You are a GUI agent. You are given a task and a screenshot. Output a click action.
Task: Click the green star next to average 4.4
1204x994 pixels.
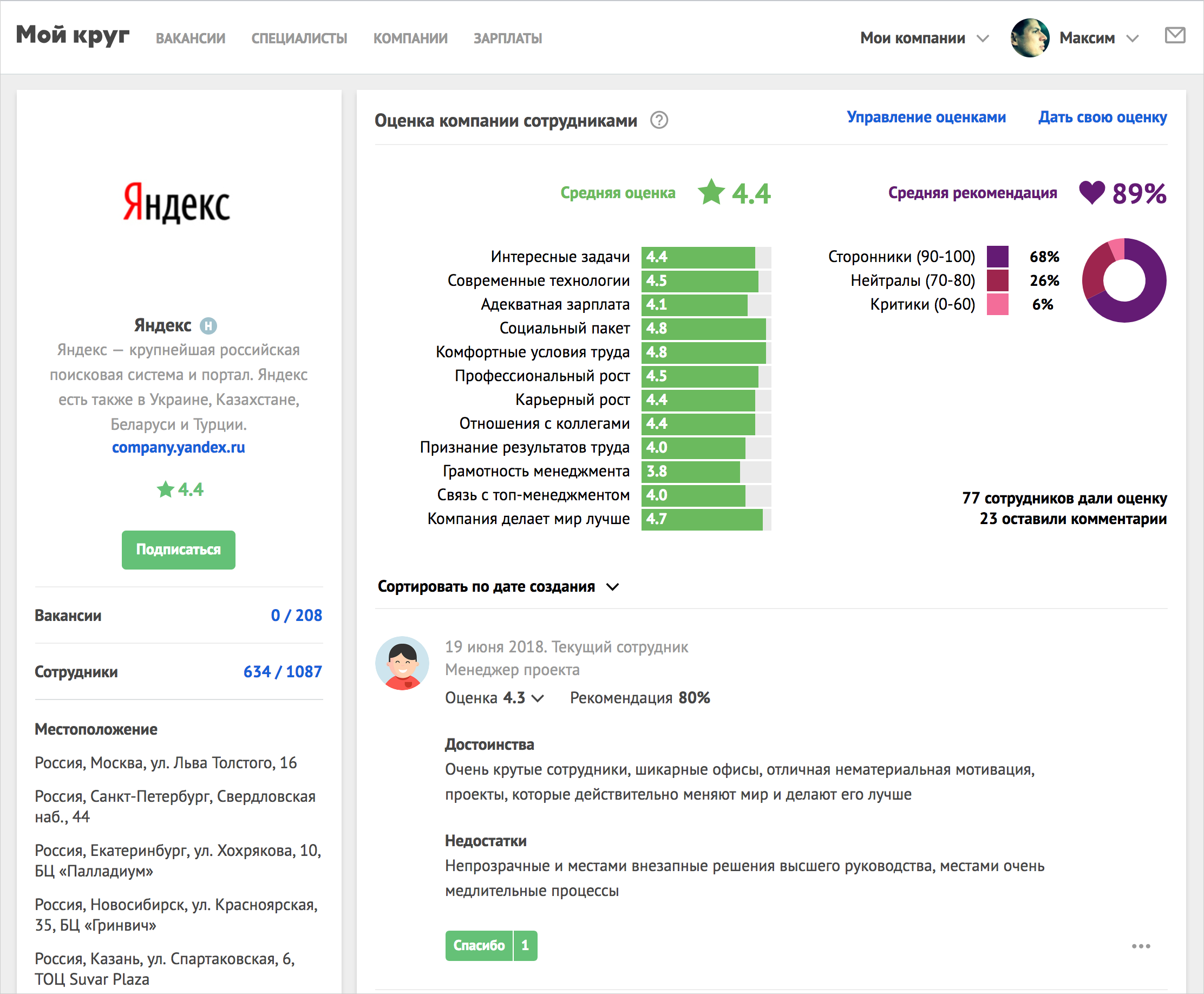tap(711, 192)
